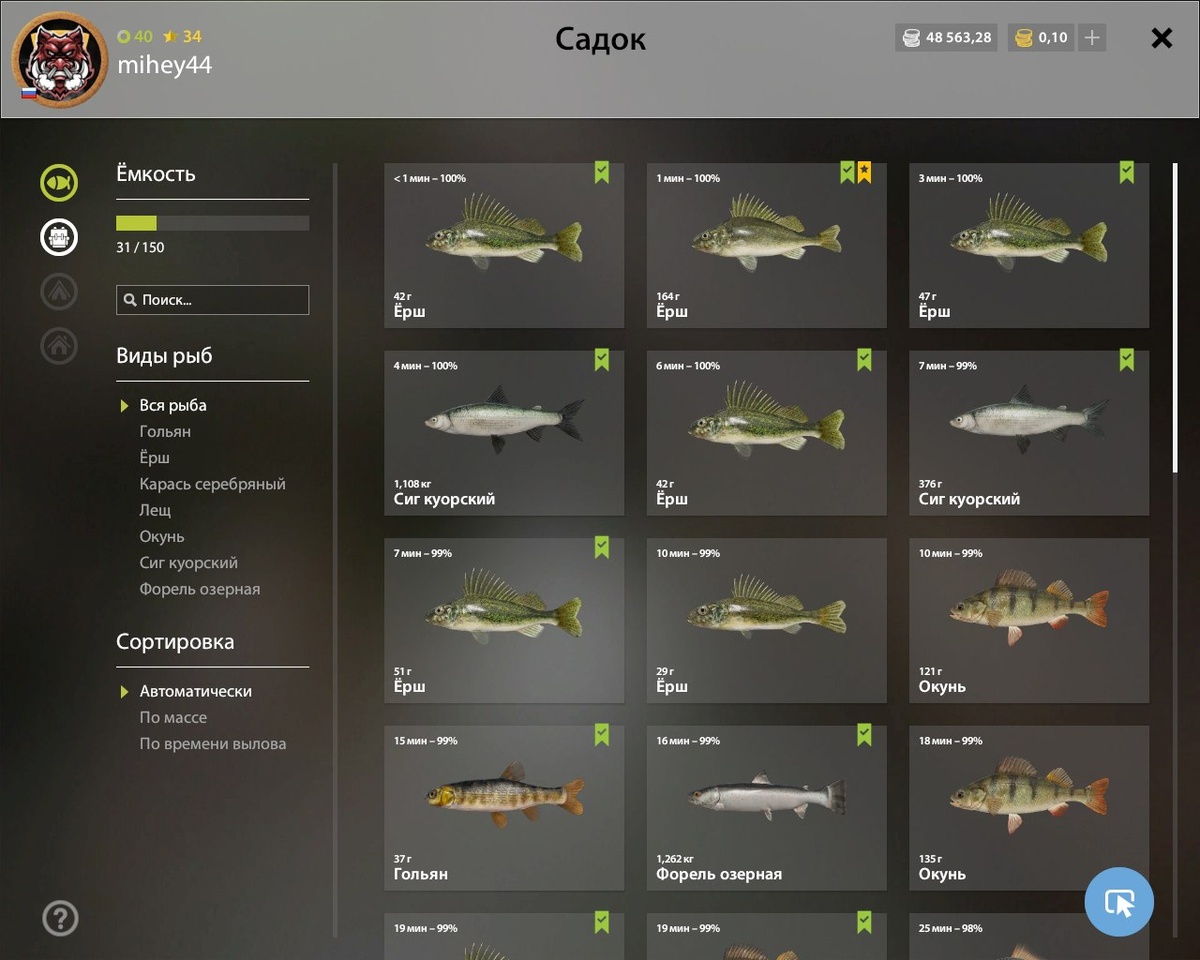
Task: Filter by Карась серебряный species
Action: coord(213,483)
